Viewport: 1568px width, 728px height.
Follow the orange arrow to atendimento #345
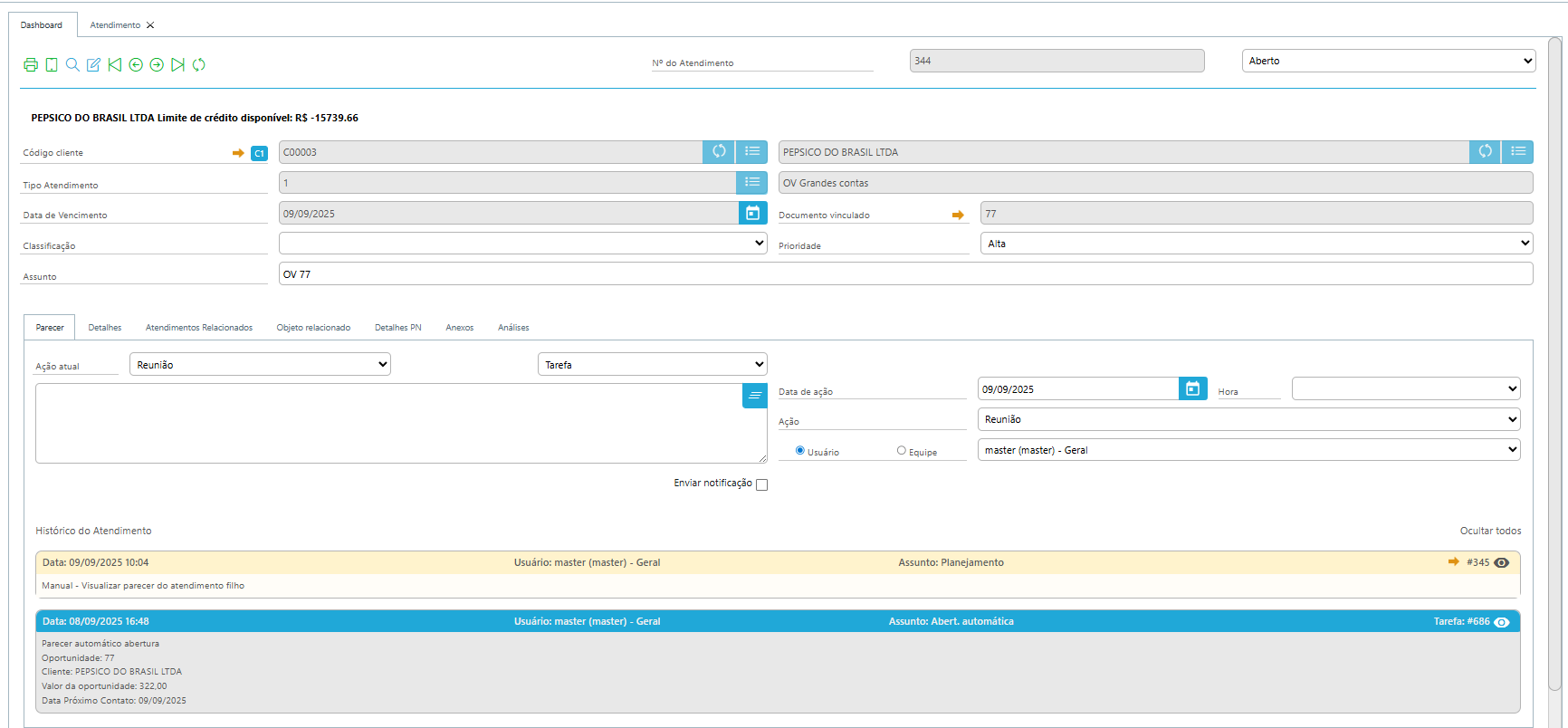pyautogui.click(x=1454, y=562)
